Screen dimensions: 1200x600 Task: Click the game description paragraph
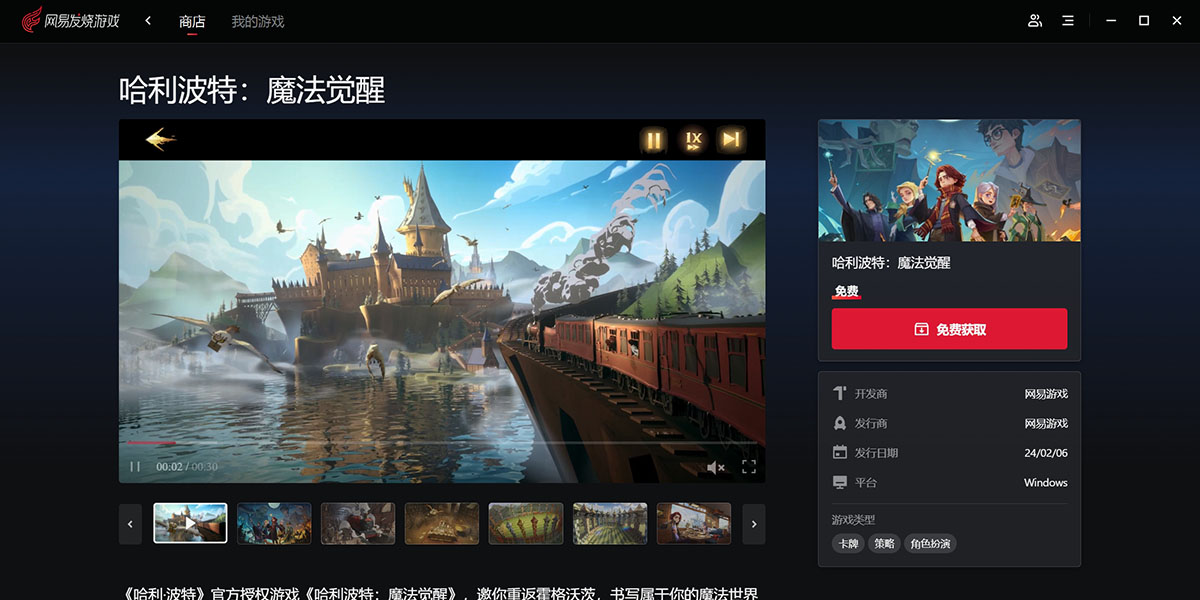[x=441, y=592]
